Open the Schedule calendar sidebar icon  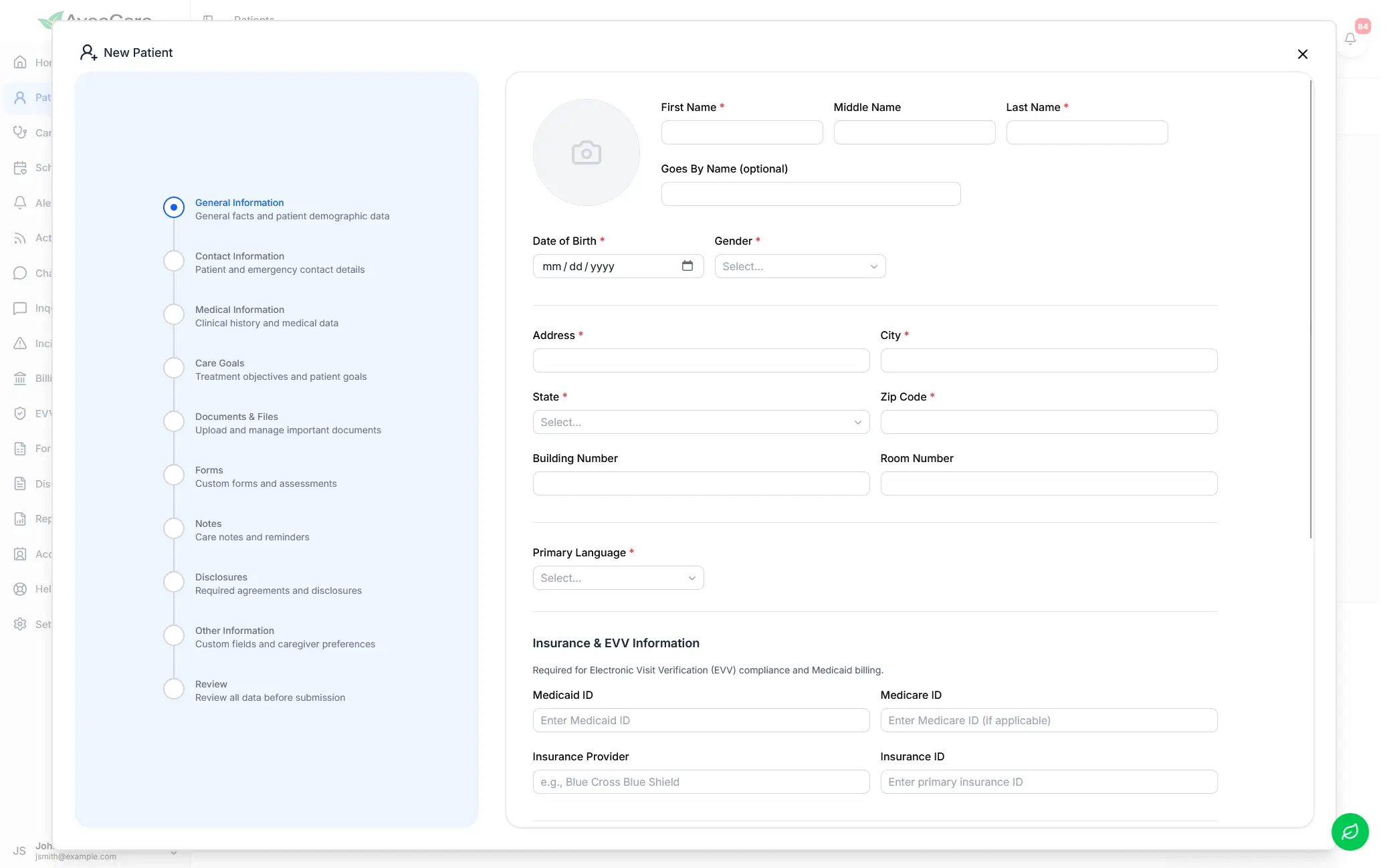click(x=20, y=168)
